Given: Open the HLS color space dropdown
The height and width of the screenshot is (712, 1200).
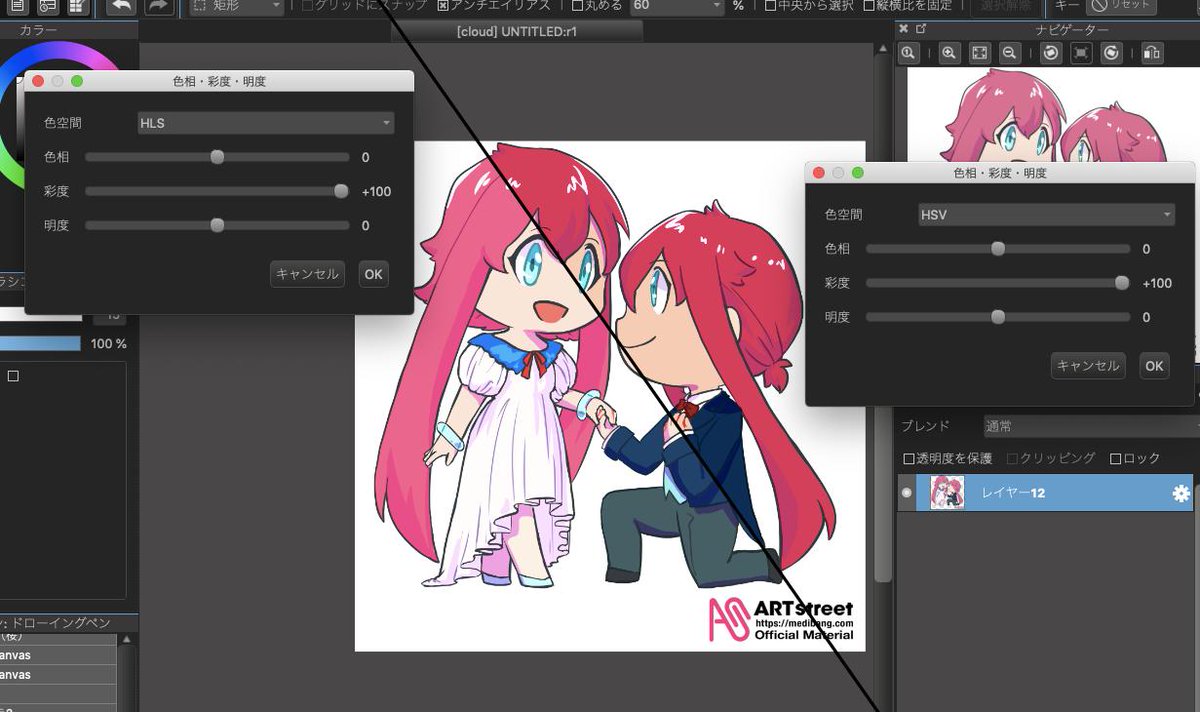Looking at the screenshot, I should coord(266,123).
